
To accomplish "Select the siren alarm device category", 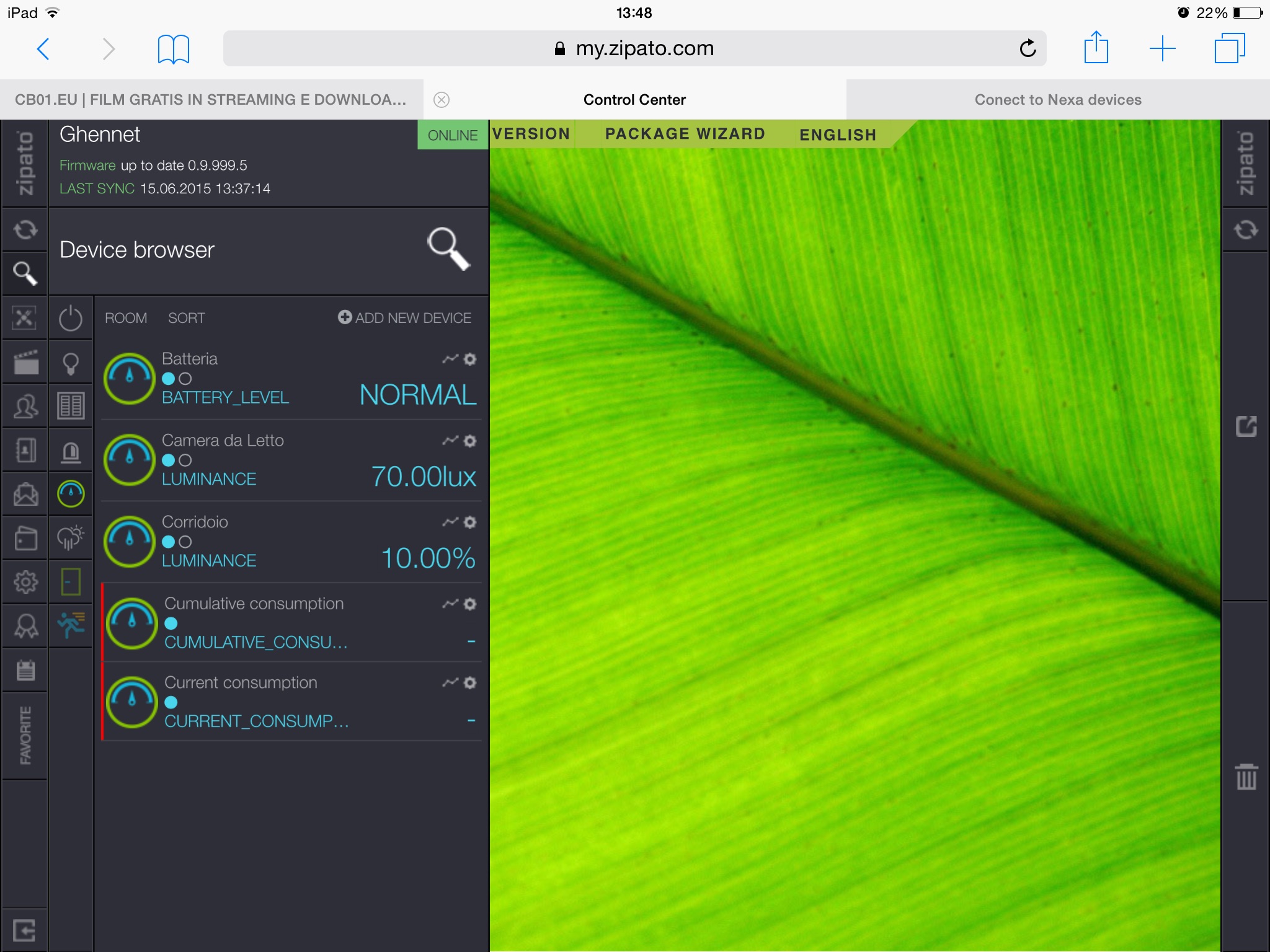I will 71,451.
